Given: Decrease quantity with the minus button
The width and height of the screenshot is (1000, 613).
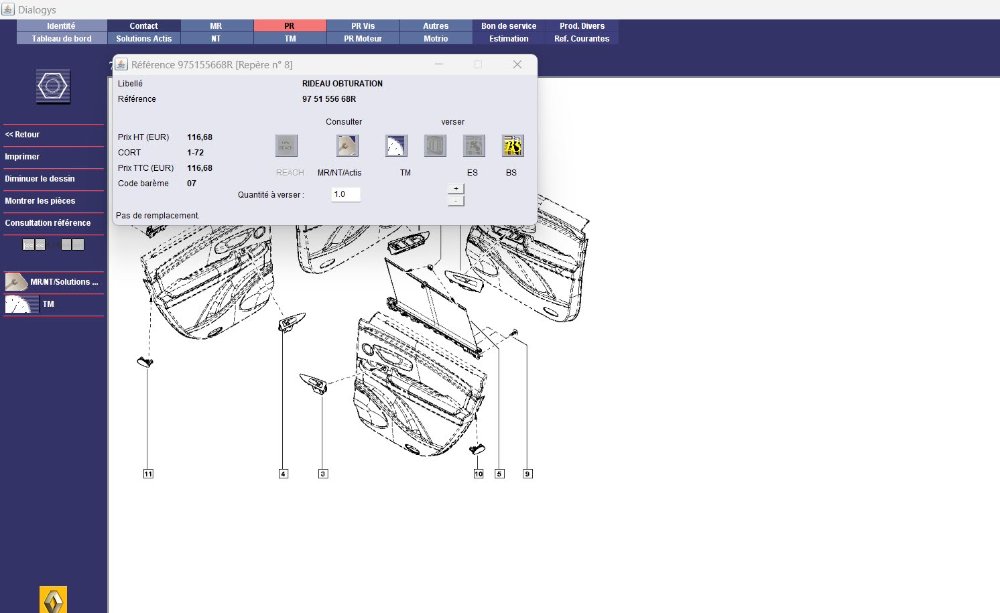Looking at the screenshot, I should tap(455, 201).
